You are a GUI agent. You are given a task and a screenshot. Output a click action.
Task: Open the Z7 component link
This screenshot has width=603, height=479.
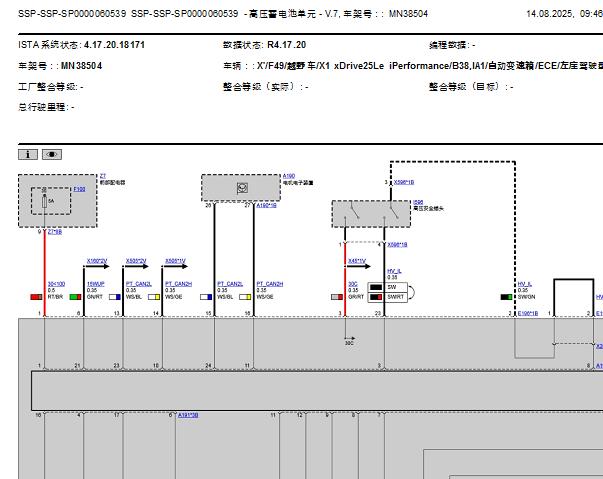[103, 176]
